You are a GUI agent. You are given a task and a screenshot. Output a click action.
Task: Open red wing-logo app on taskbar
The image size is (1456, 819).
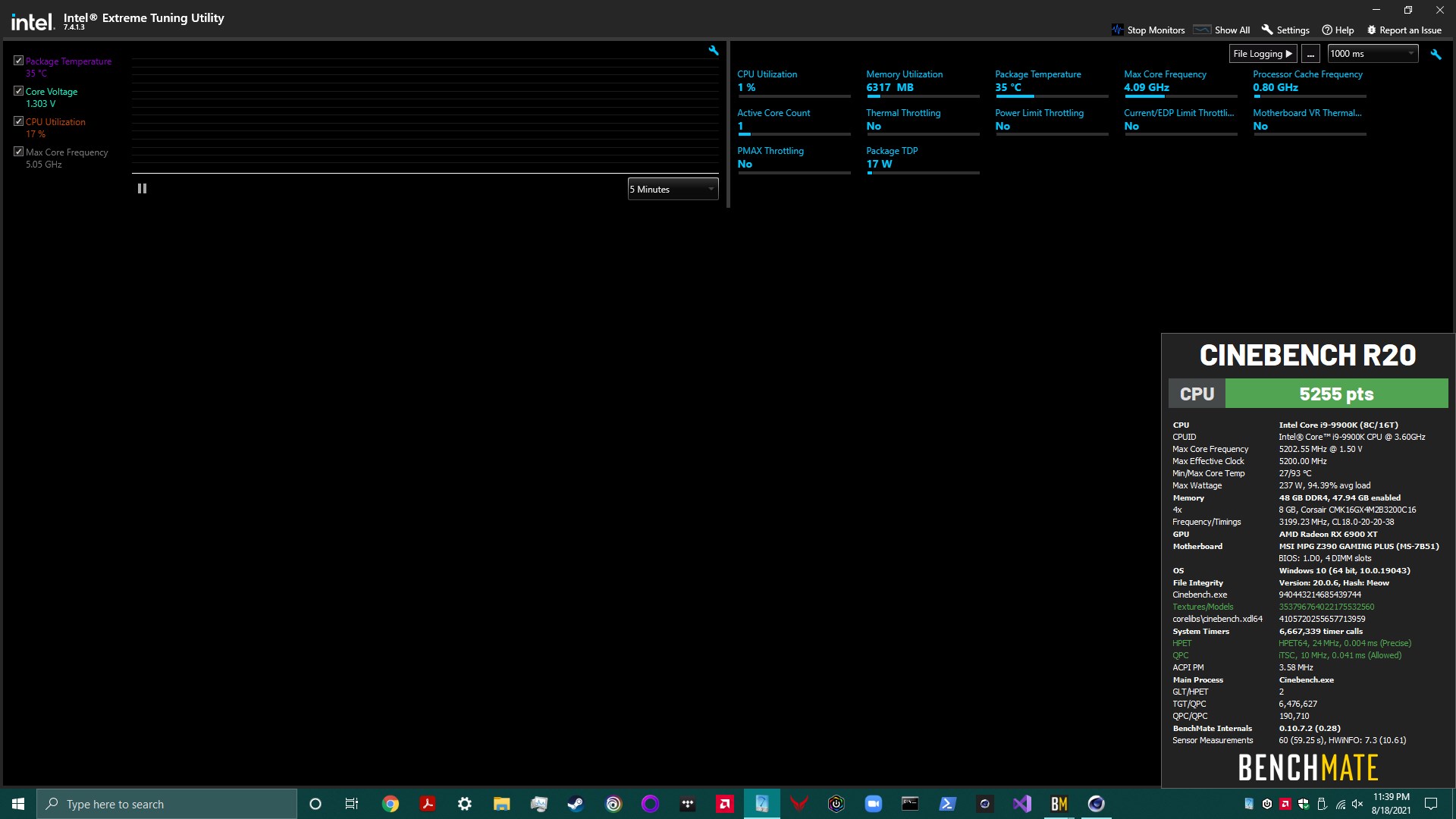[799, 804]
